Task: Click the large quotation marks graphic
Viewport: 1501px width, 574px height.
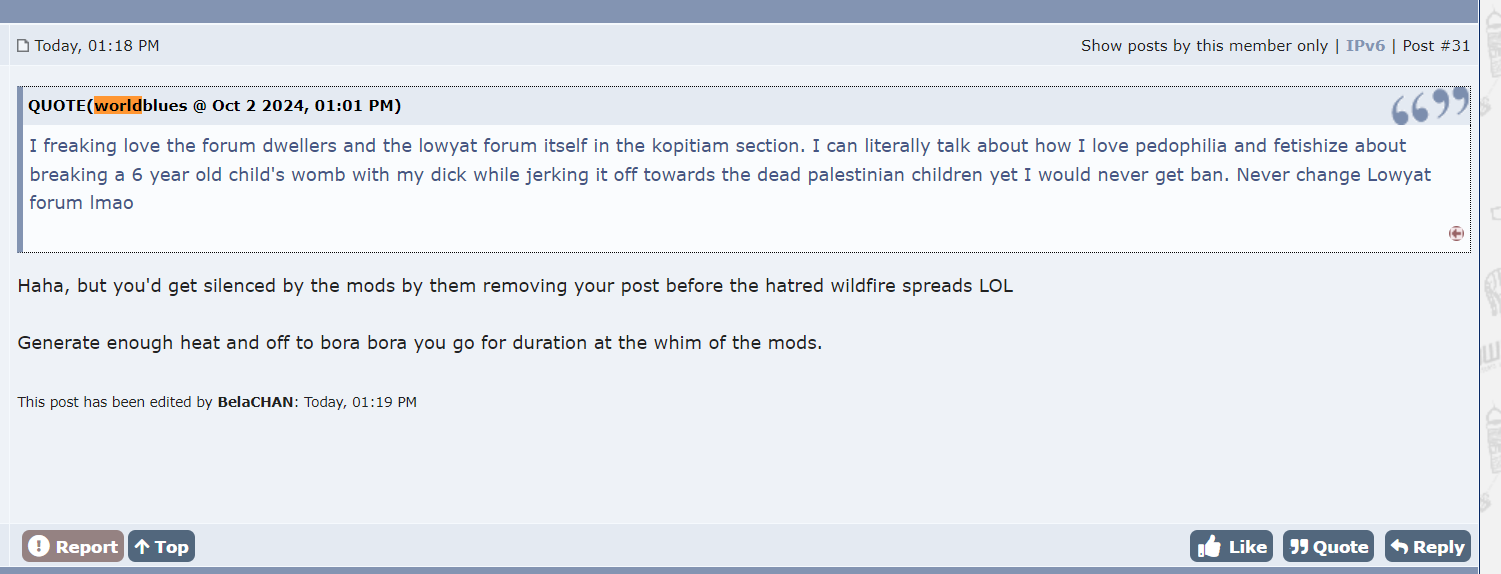Action: coord(1430,106)
